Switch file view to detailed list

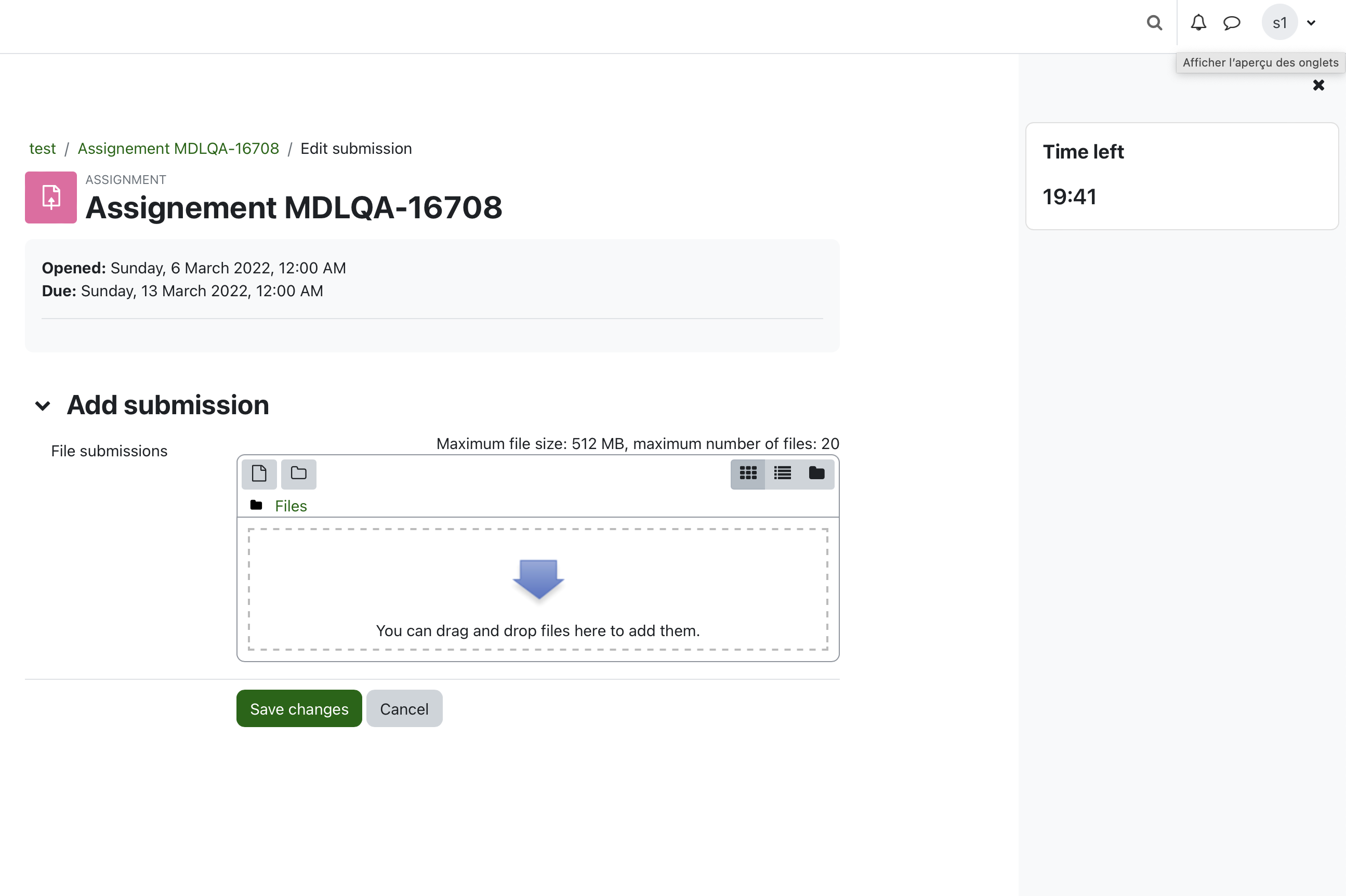coord(782,473)
